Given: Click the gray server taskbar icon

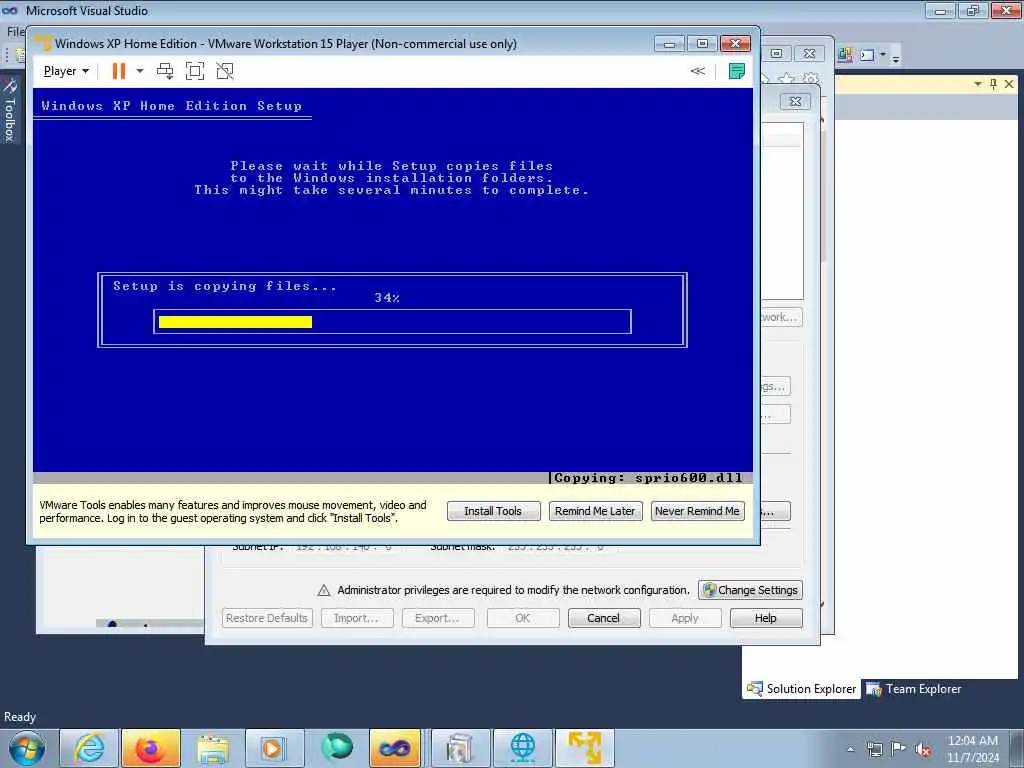Looking at the screenshot, I should pyautogui.click(x=460, y=748).
